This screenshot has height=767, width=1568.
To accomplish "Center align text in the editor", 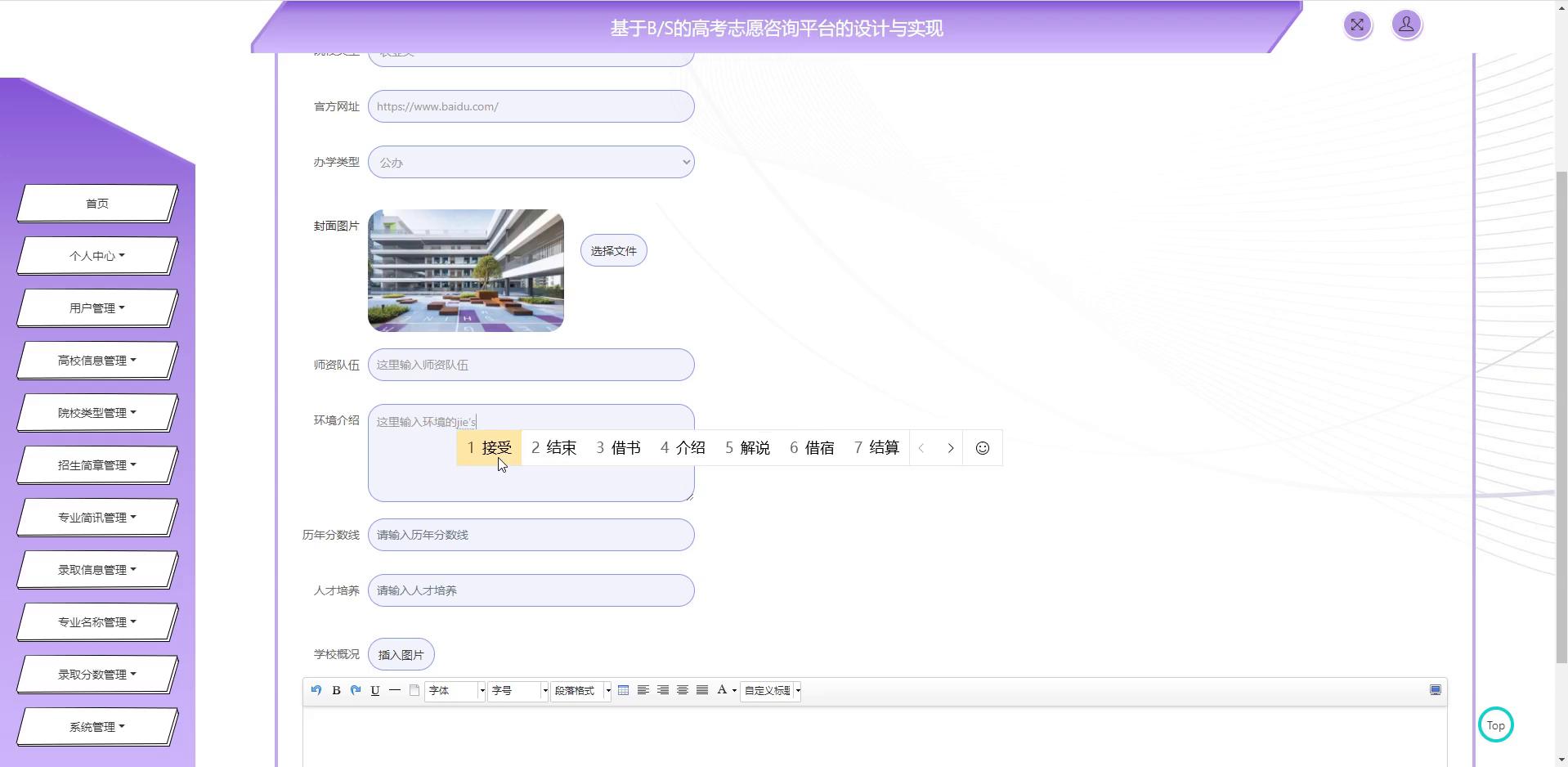I will tap(683, 690).
